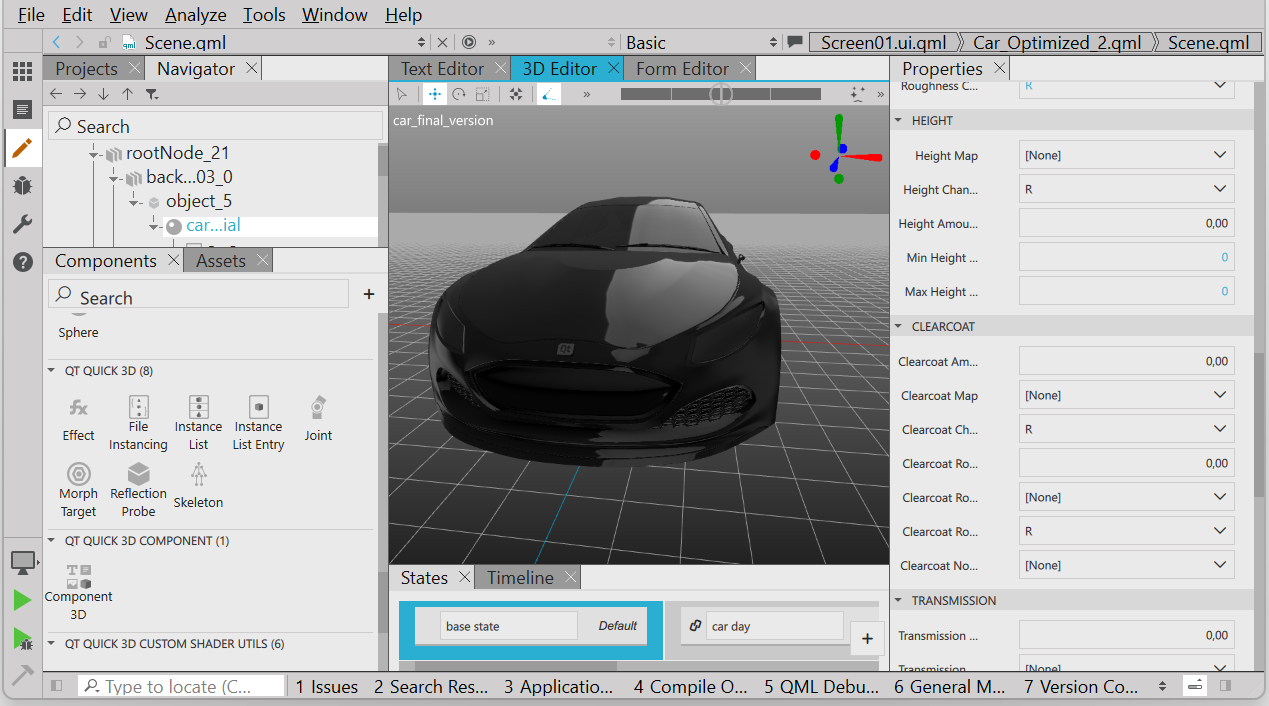Toggle the file lock next to Scene.qml

pyautogui.click(x=103, y=42)
